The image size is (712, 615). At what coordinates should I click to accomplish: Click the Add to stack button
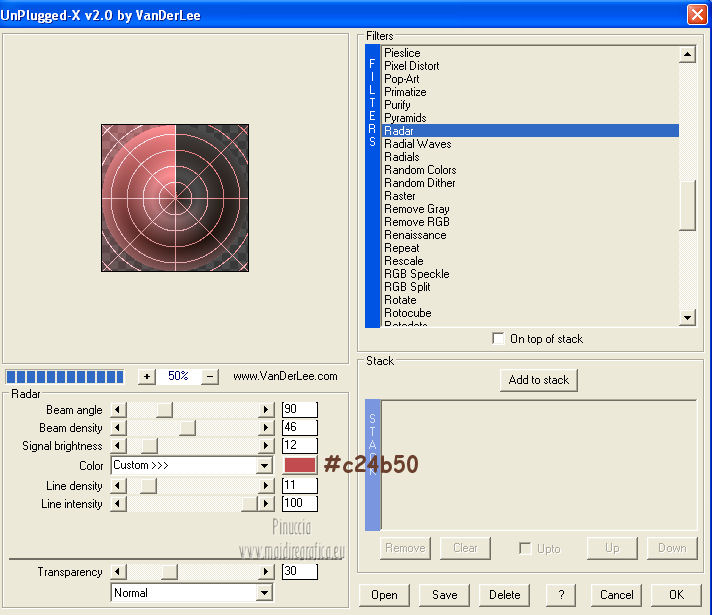(539, 380)
